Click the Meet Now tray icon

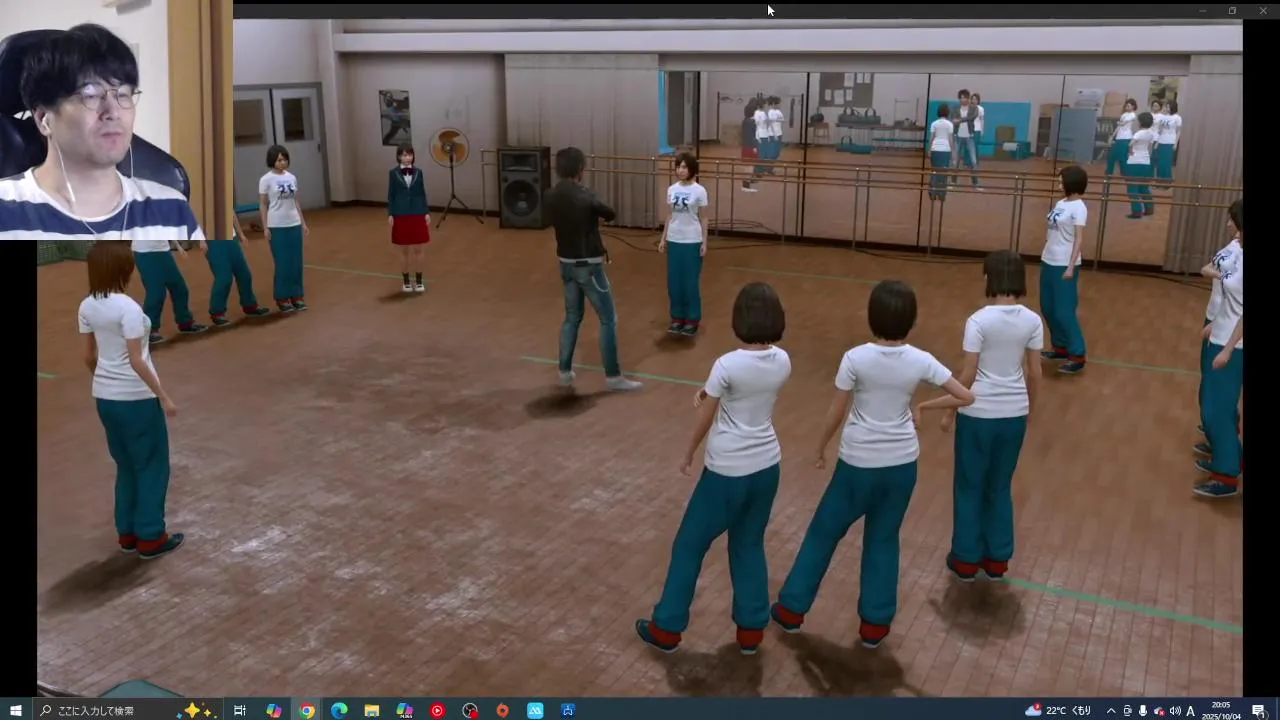pos(1127,710)
